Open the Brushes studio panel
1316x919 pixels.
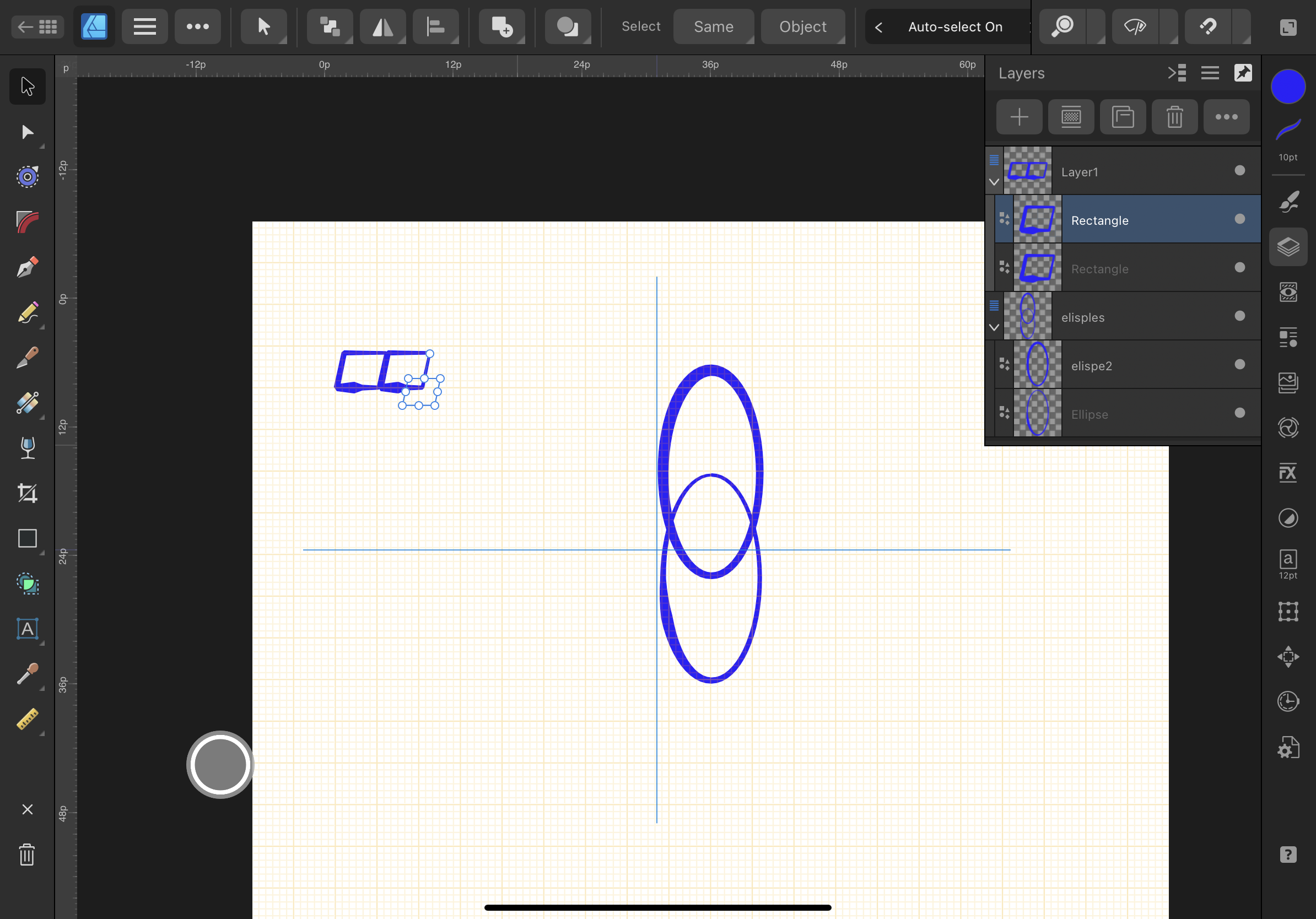[1288, 202]
